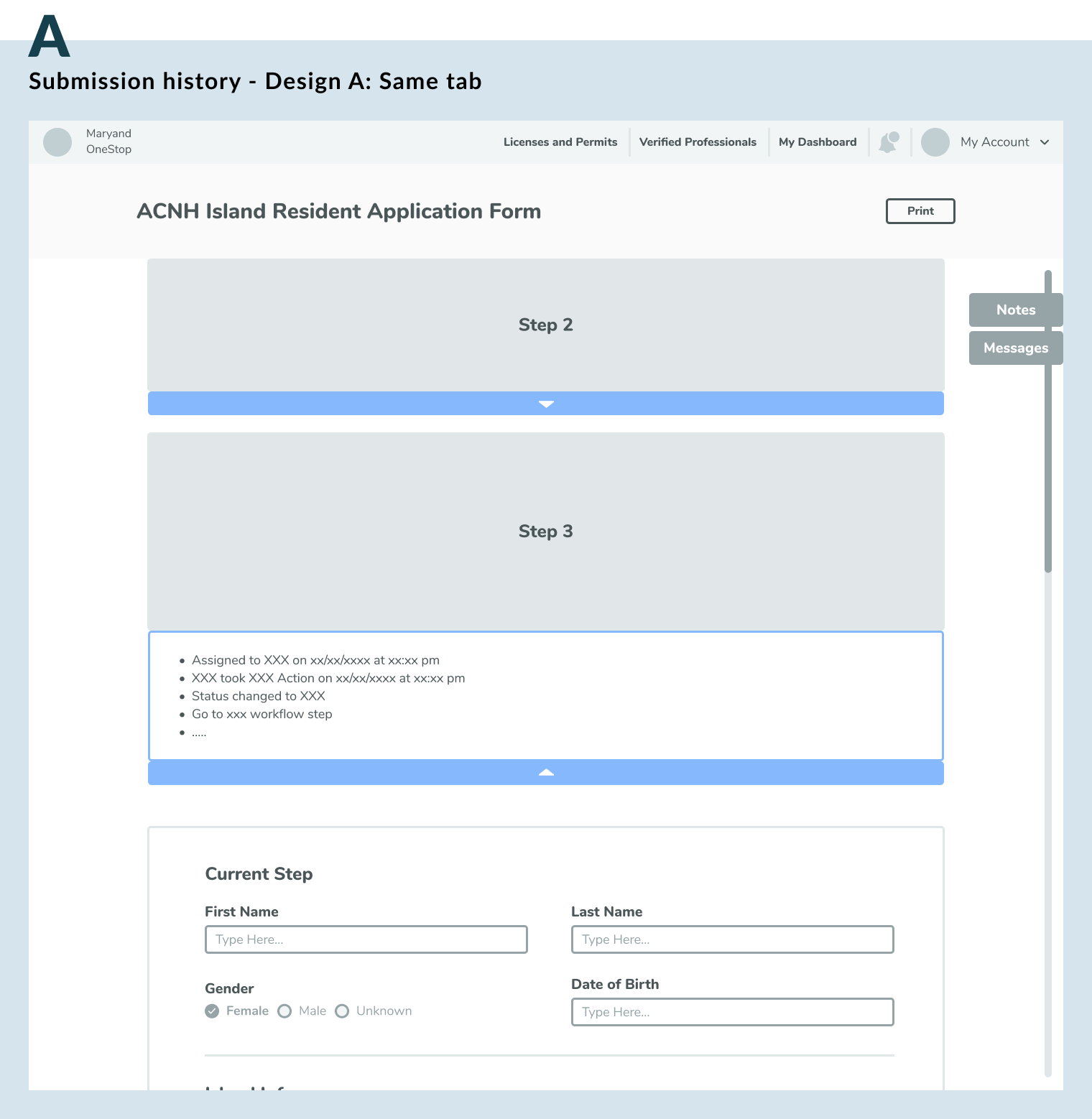This screenshot has height=1119, width=1092.
Task: Choose the Unknown gender option
Action: click(342, 1011)
